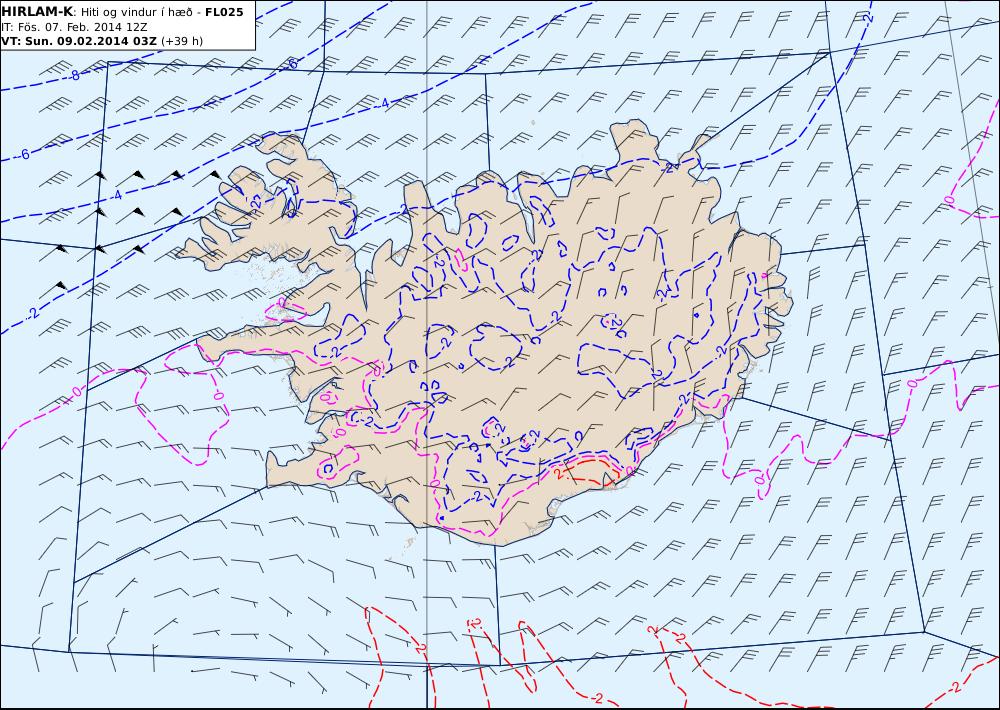Select the 'Hiti og vindur í hæð' caption
The width and height of the screenshot is (1000, 710).
pos(138,12)
